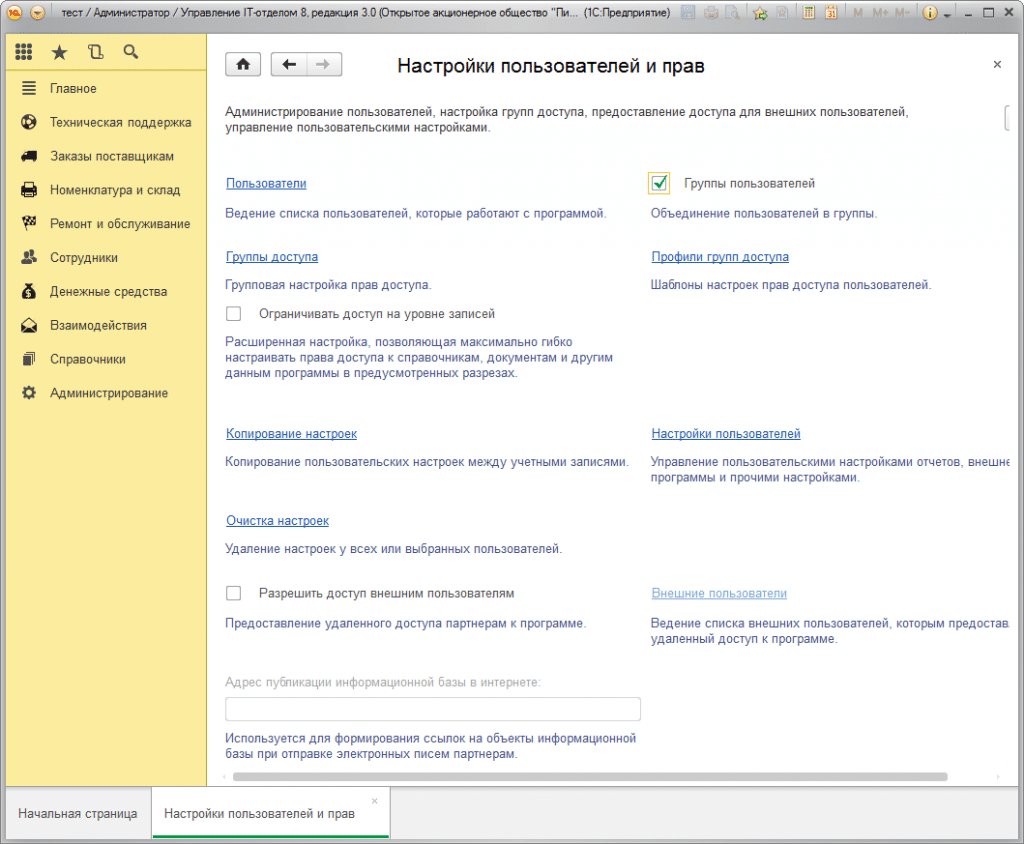Expand dropdown arrow next to Info icon
The image size is (1024, 844).
[946, 14]
